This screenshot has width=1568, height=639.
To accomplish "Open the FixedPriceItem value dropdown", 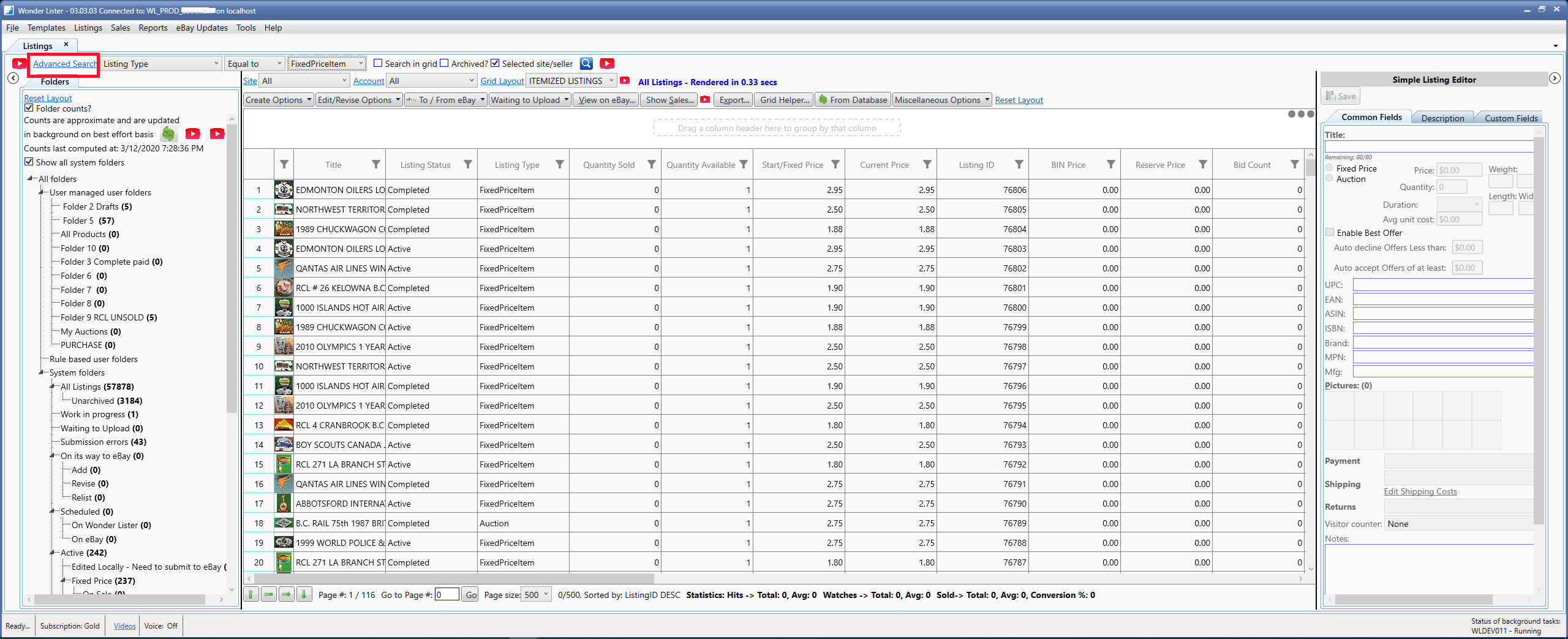I will coord(327,64).
